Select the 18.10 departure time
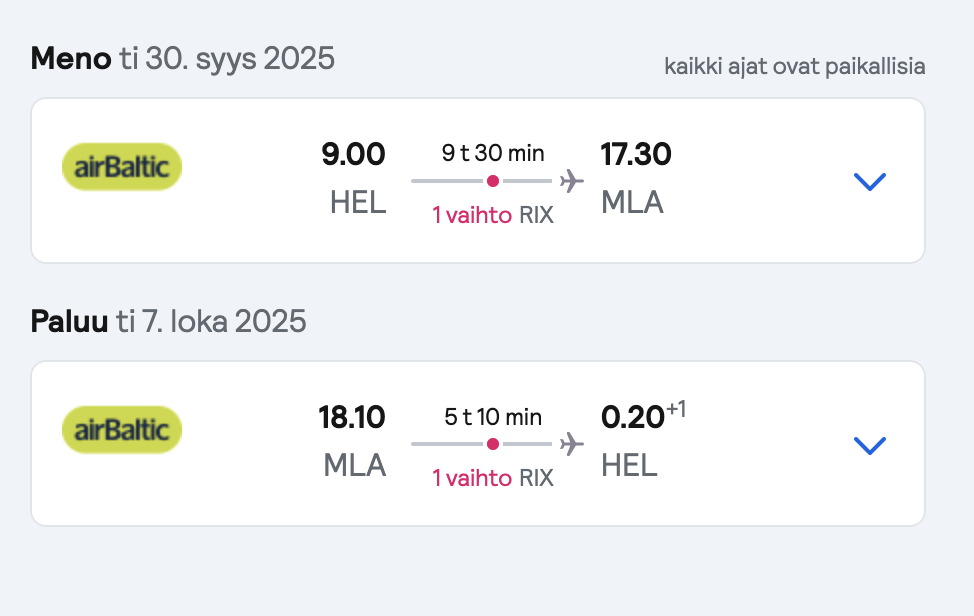The width and height of the screenshot is (974, 616). pyautogui.click(x=352, y=417)
